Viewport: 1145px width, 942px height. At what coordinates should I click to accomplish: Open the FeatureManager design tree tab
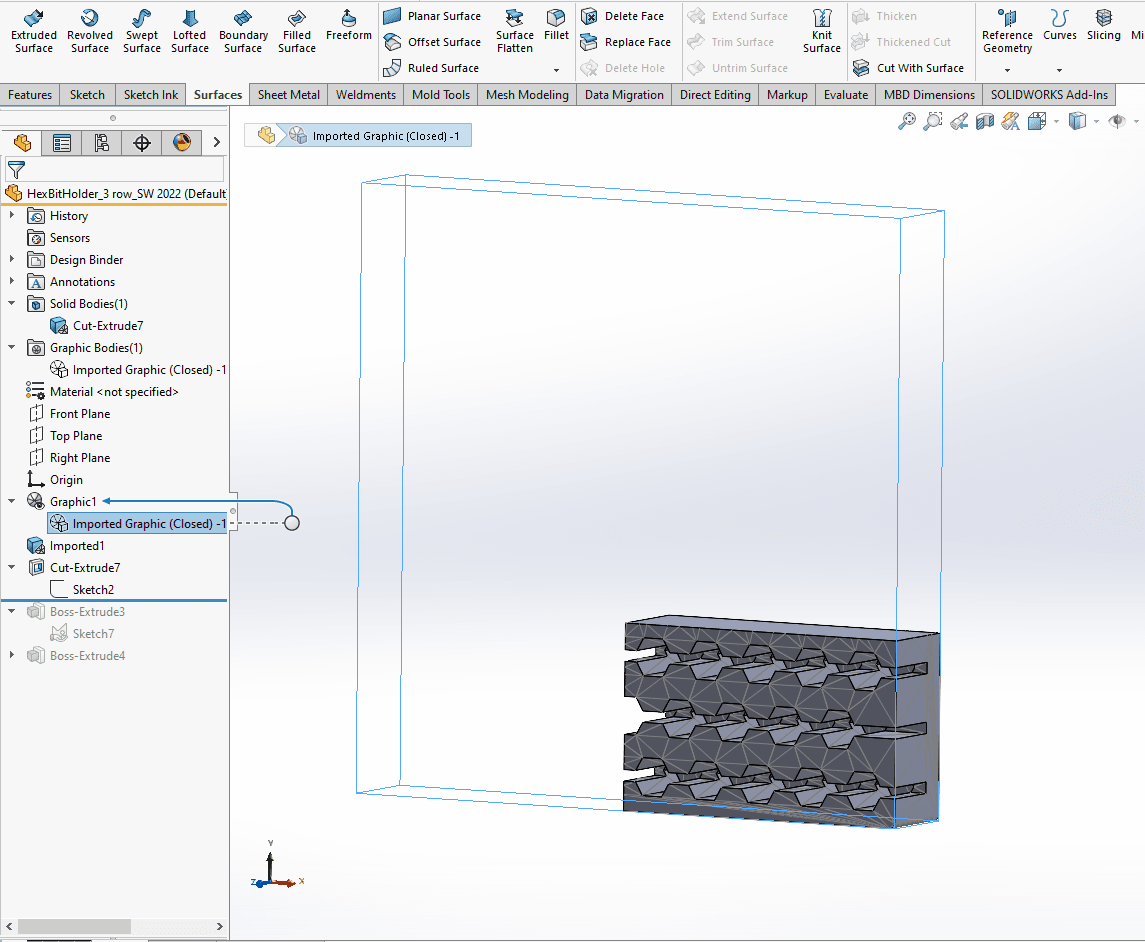tap(22, 142)
